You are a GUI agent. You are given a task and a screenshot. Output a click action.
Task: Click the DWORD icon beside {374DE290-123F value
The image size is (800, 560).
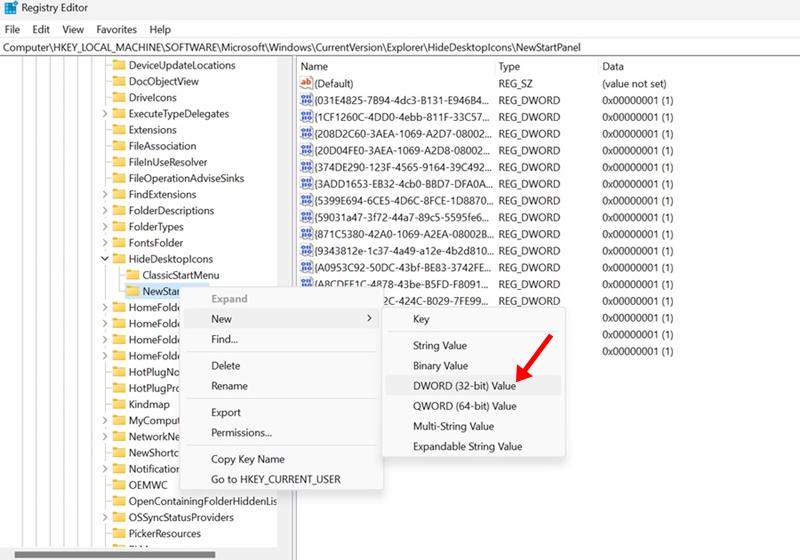(306, 167)
